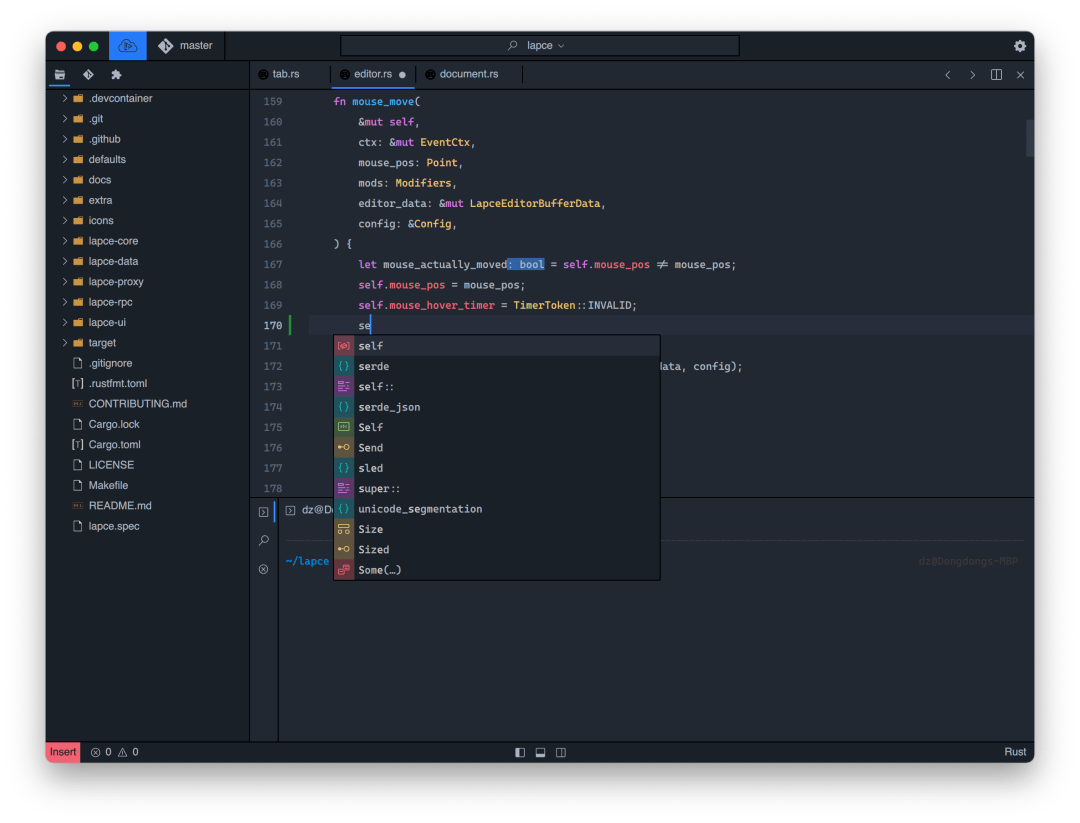Click the unsaved dot on editor.rs tab
Screen dimensions: 1080x823
402,74
